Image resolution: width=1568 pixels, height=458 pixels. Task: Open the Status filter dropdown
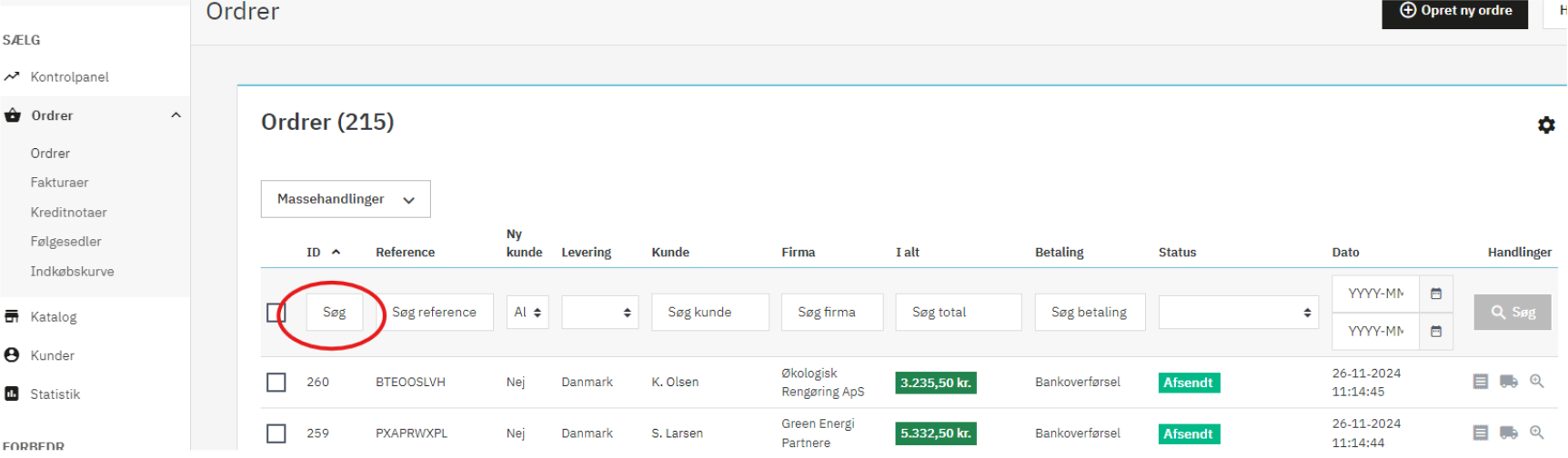tap(1237, 313)
